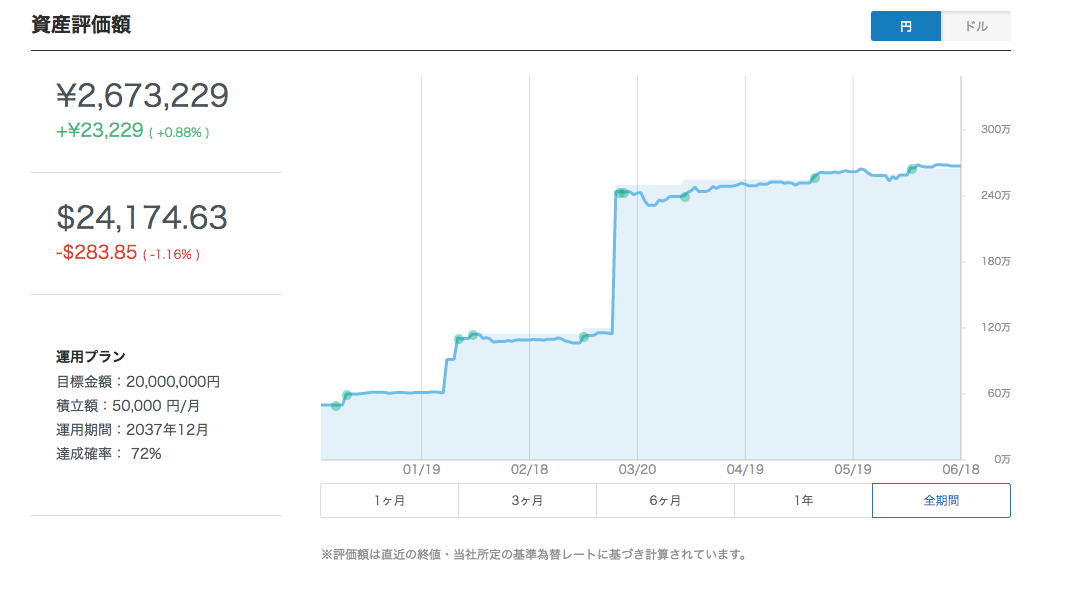Click the 達成確率 72% line
The height and width of the screenshot is (593, 1078).
tap(108, 453)
